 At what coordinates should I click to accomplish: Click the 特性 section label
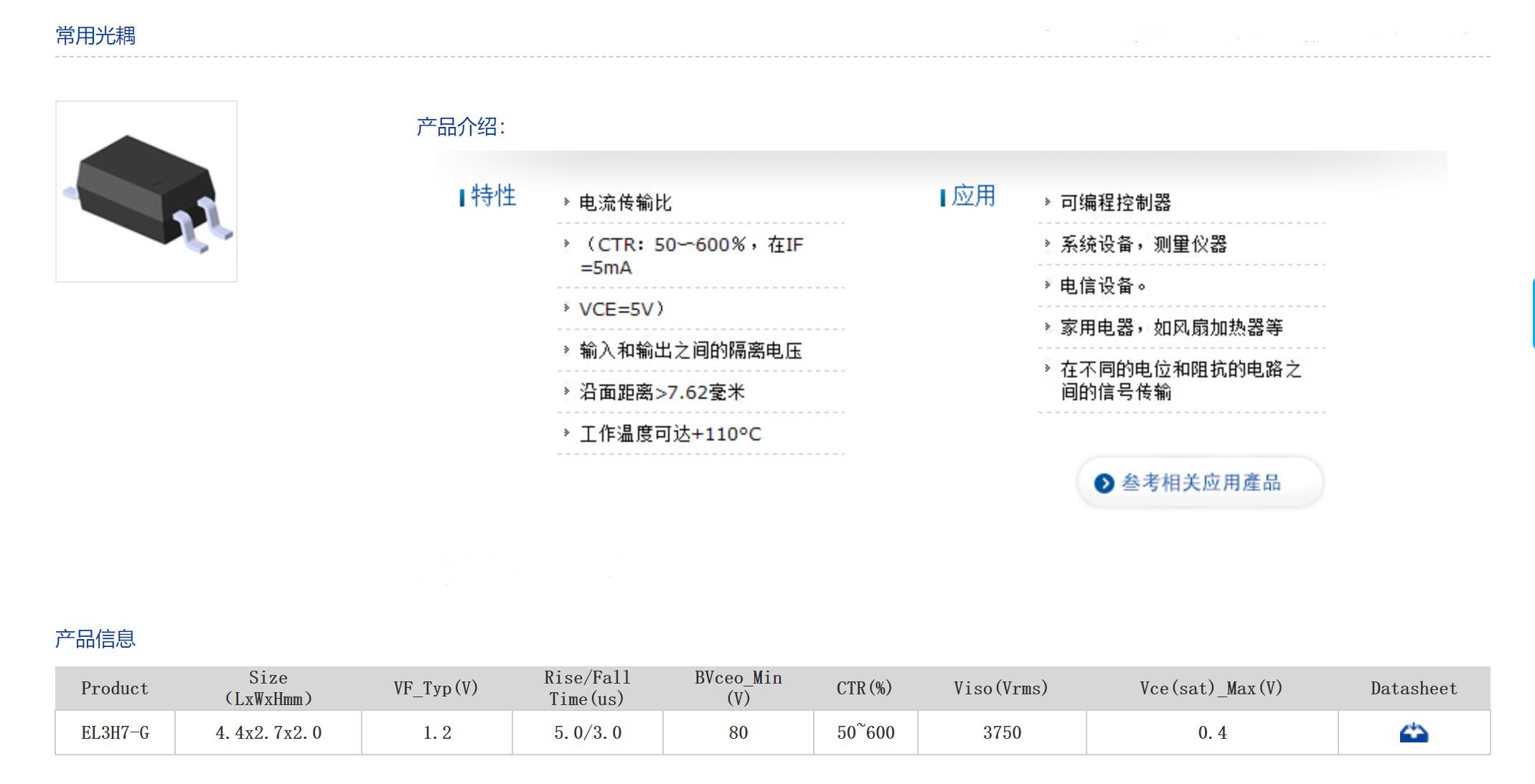(493, 196)
